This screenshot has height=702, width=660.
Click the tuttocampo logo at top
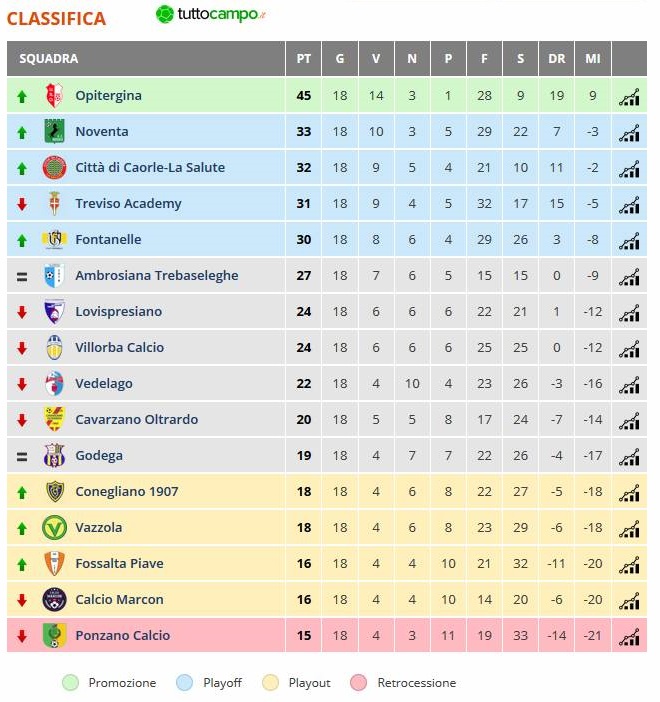210,14
